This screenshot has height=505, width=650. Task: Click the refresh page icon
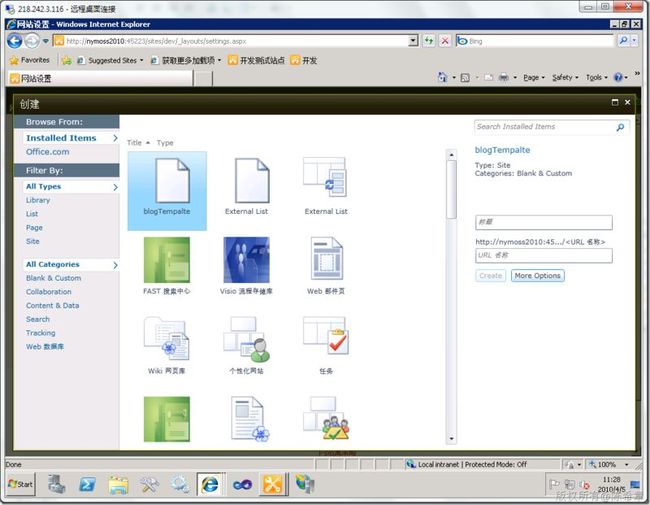(x=429, y=41)
